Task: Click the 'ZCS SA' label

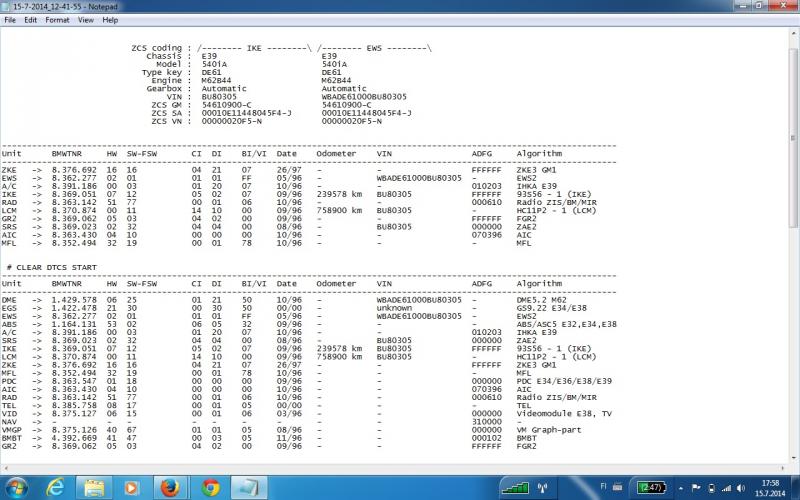Action: coord(166,113)
